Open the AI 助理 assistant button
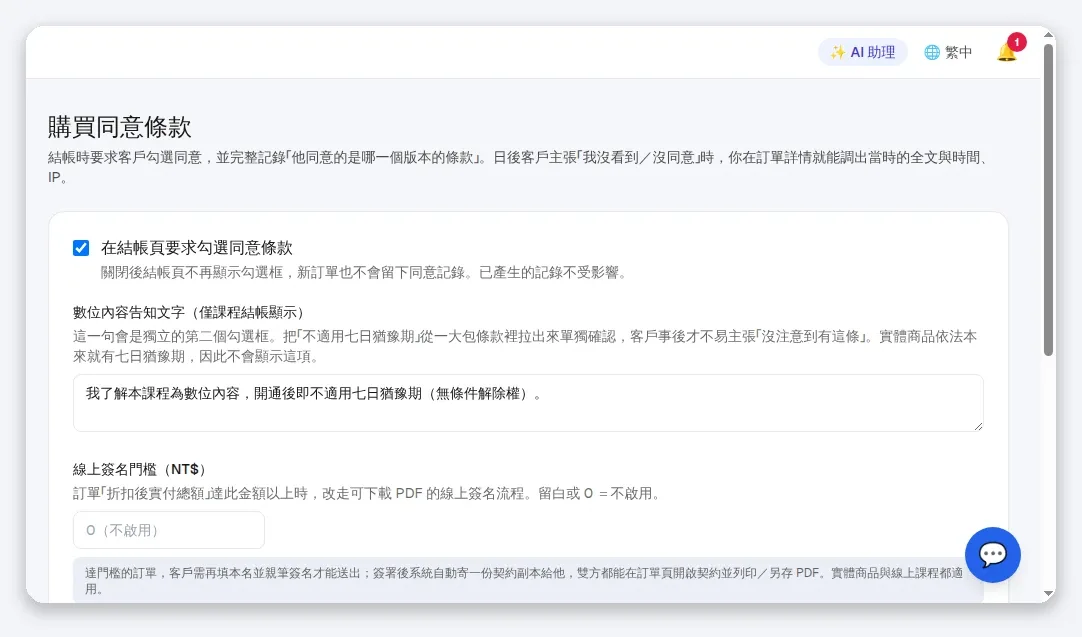1082x637 pixels. pos(863,52)
